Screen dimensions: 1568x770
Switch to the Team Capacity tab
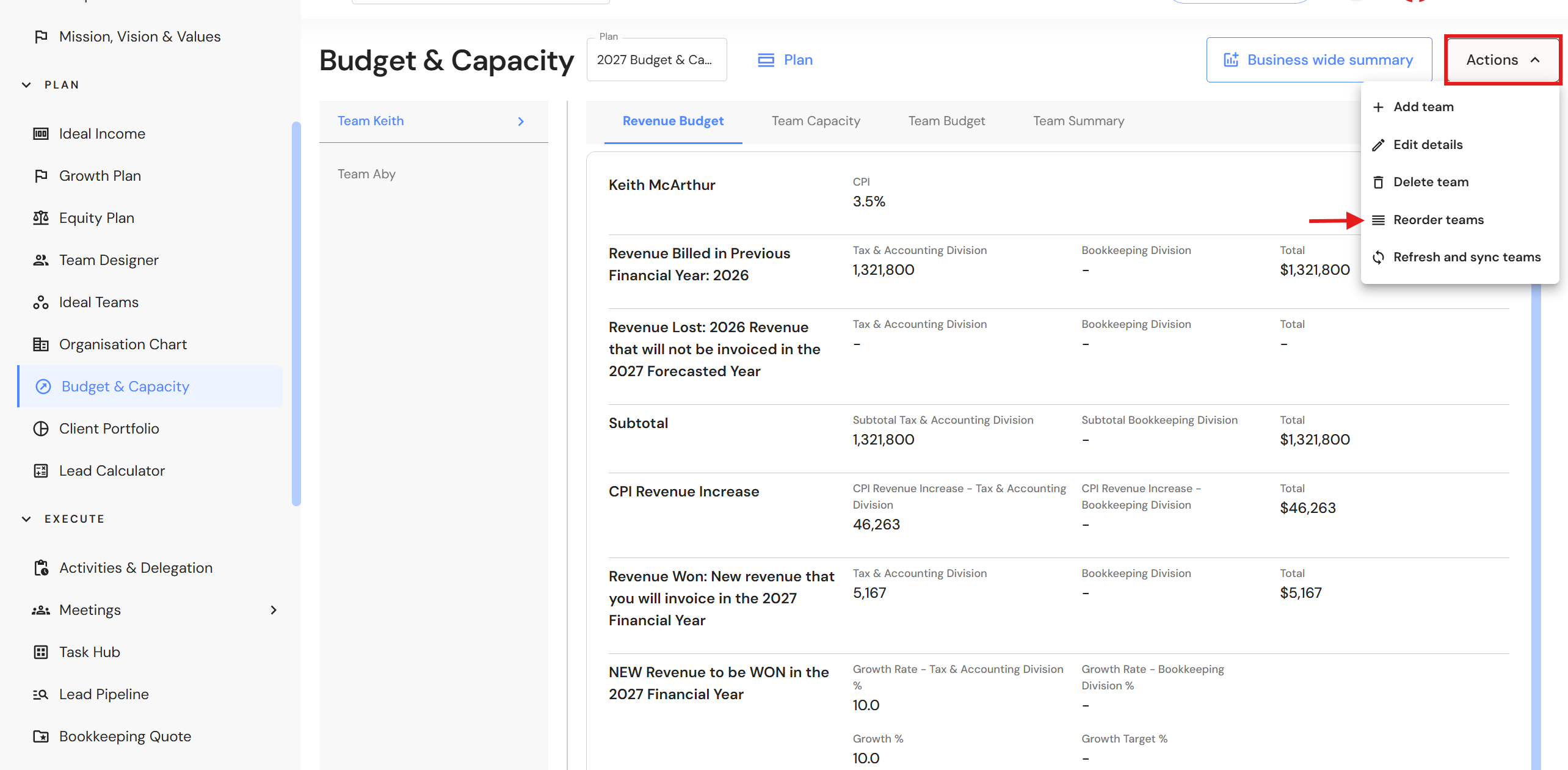point(816,122)
